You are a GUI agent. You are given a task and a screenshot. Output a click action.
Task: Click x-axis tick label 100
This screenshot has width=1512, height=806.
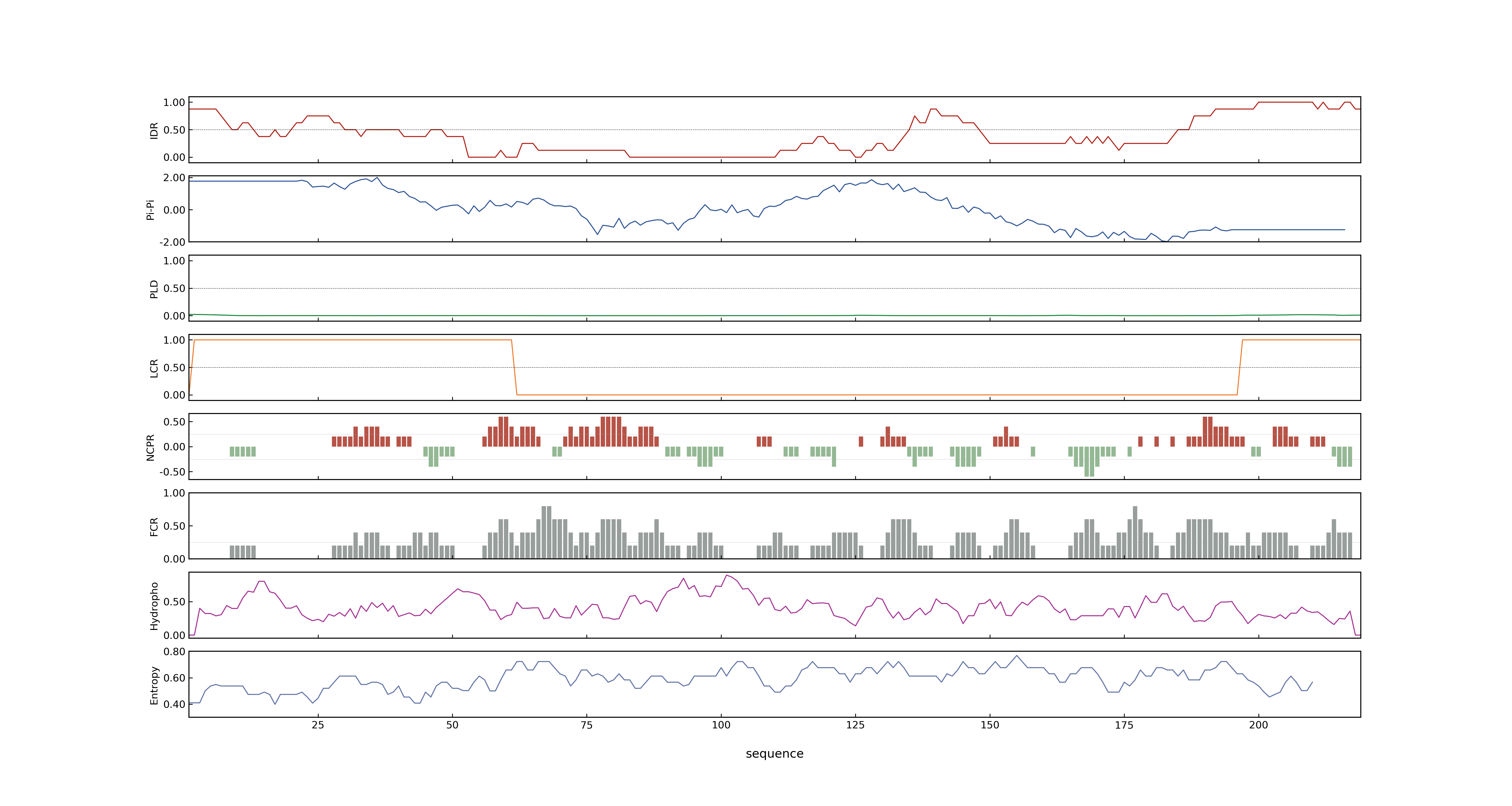pyautogui.click(x=721, y=725)
